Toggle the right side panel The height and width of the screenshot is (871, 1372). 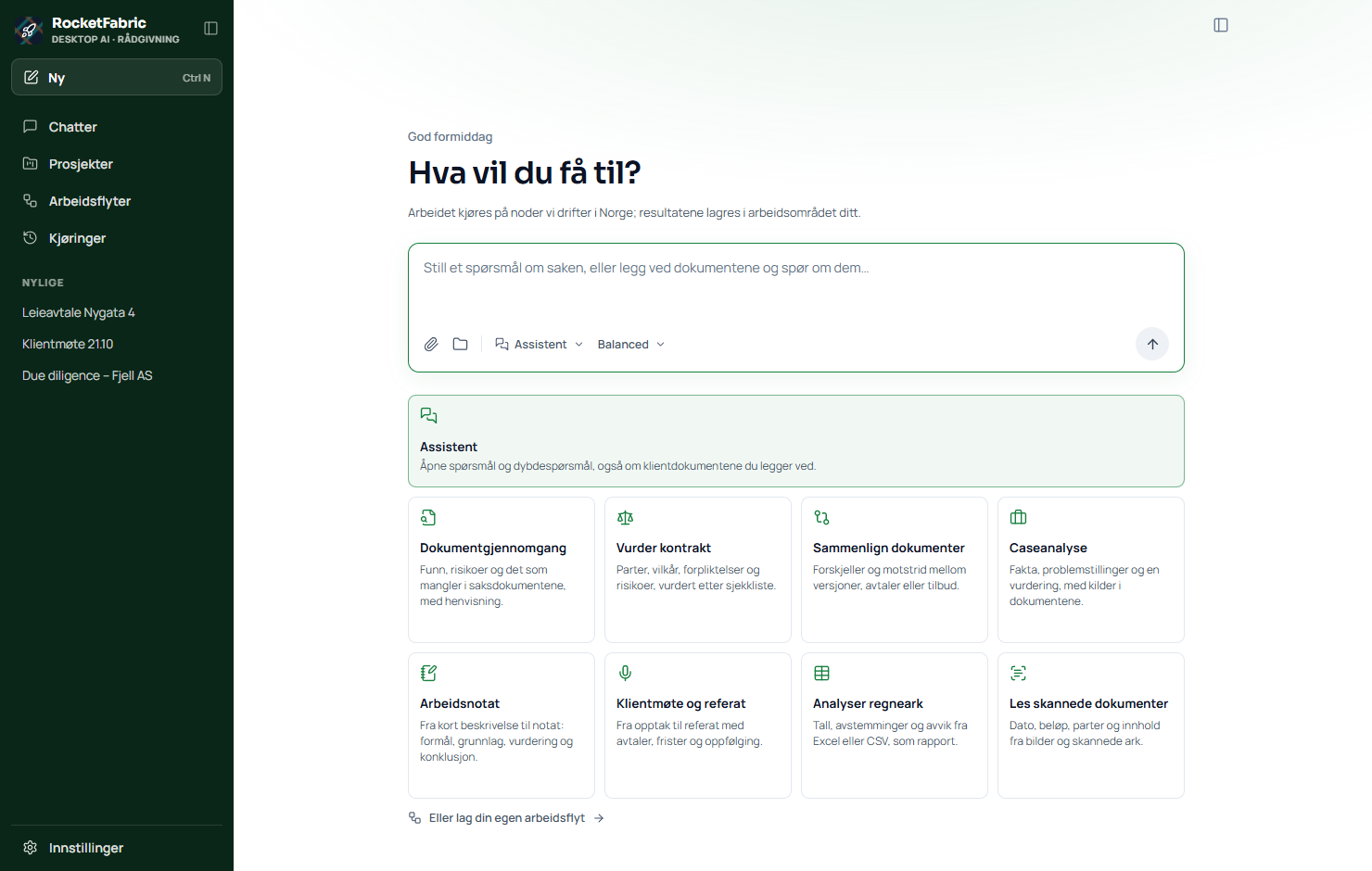[x=1221, y=25]
